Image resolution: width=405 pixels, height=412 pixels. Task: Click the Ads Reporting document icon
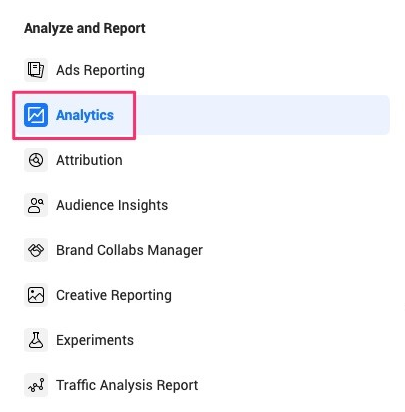coord(36,70)
